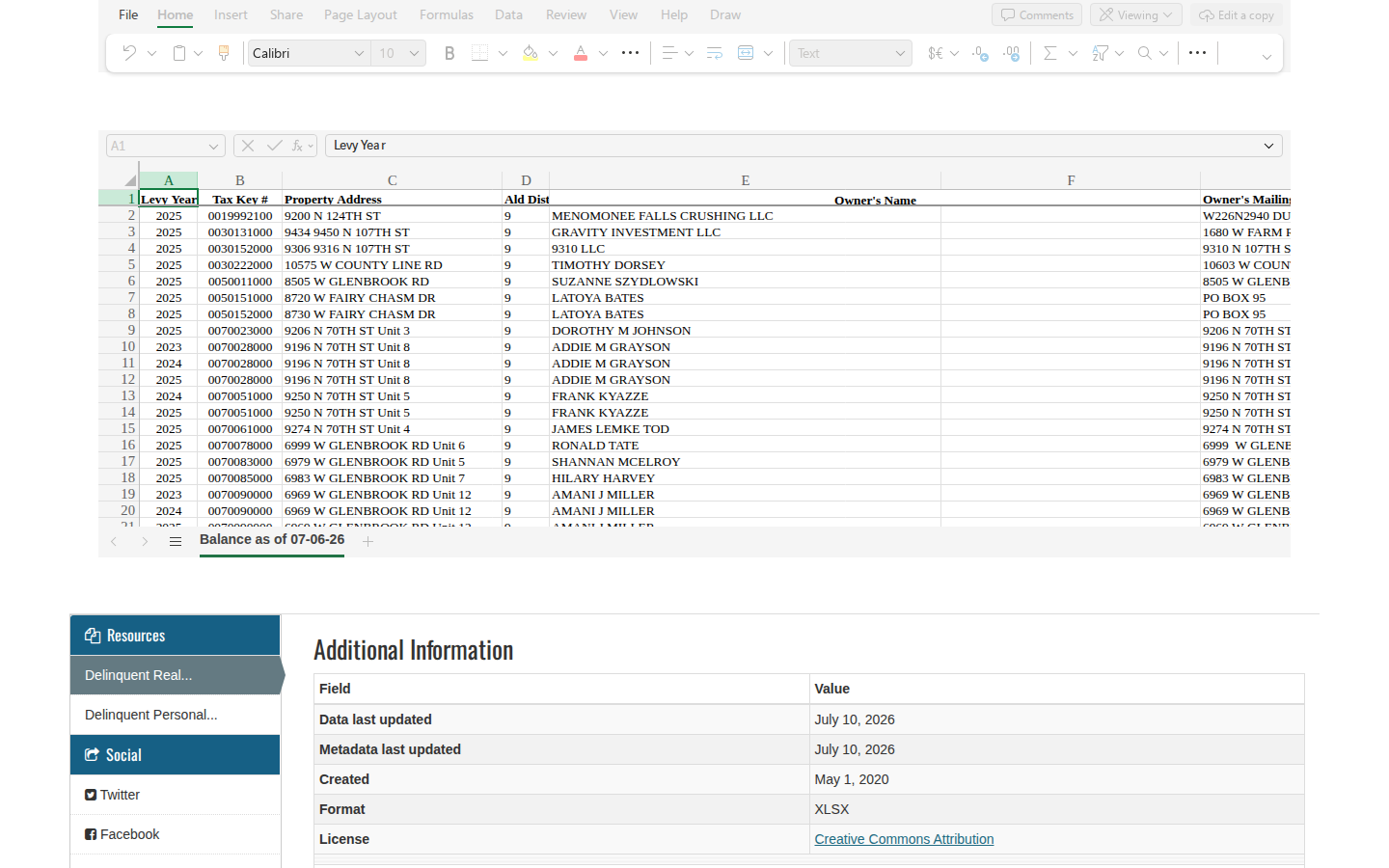Open the ribbon overflow ellipsis menu
Viewport: 1389px width, 868px height.
click(1197, 53)
